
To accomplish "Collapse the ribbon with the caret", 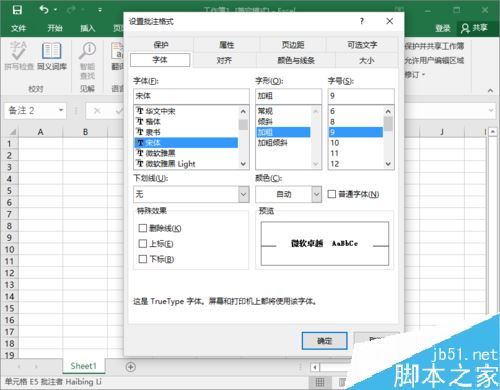I will click(x=490, y=90).
